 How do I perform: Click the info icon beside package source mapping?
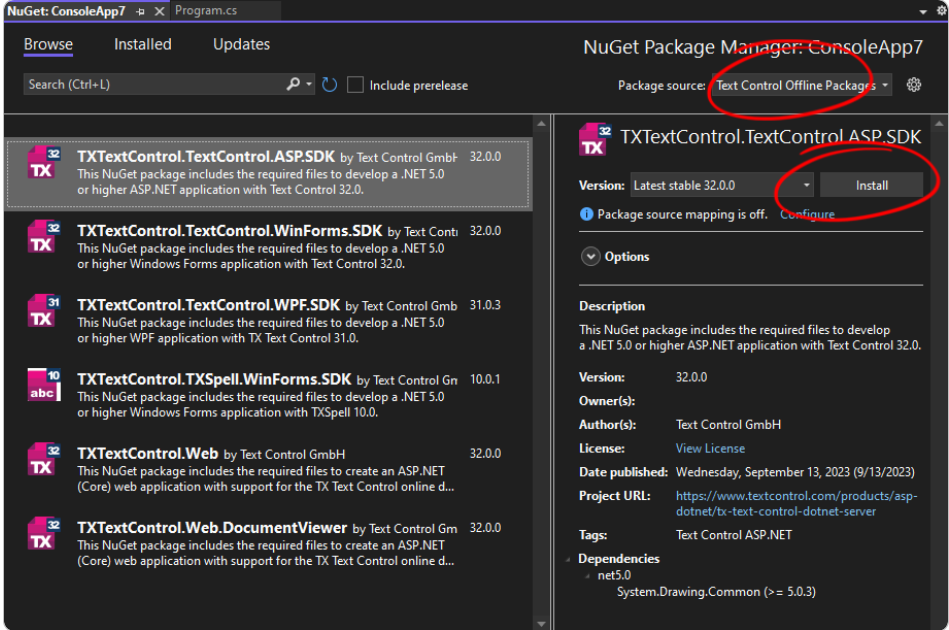586,214
